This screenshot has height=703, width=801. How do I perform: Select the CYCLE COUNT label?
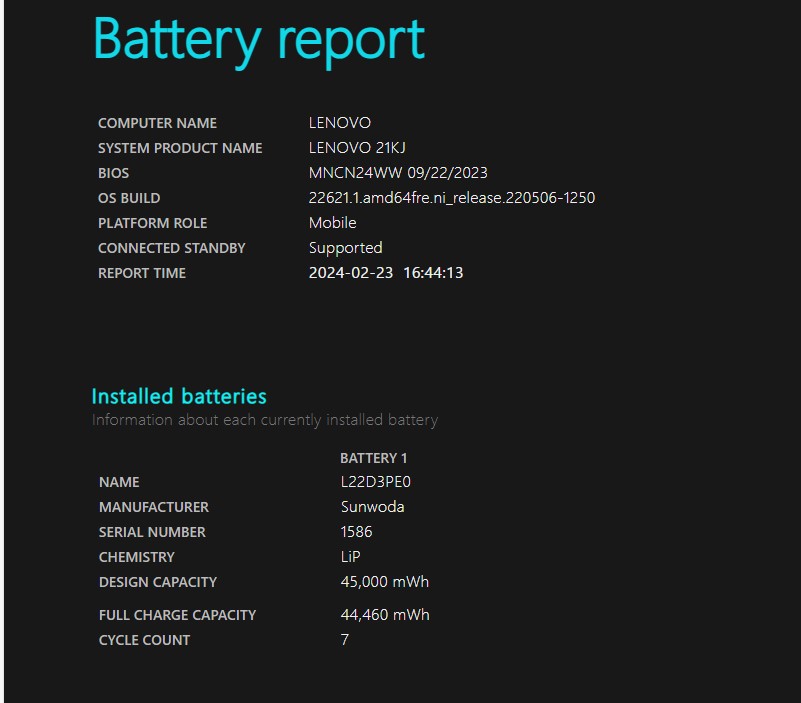click(x=145, y=640)
